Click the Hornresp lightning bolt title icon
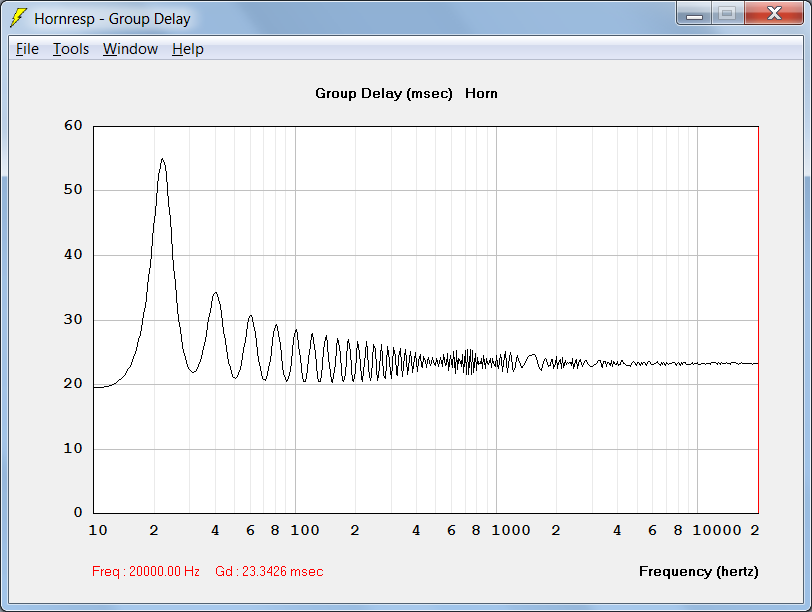Viewport: 812px width, 612px height. point(19,18)
